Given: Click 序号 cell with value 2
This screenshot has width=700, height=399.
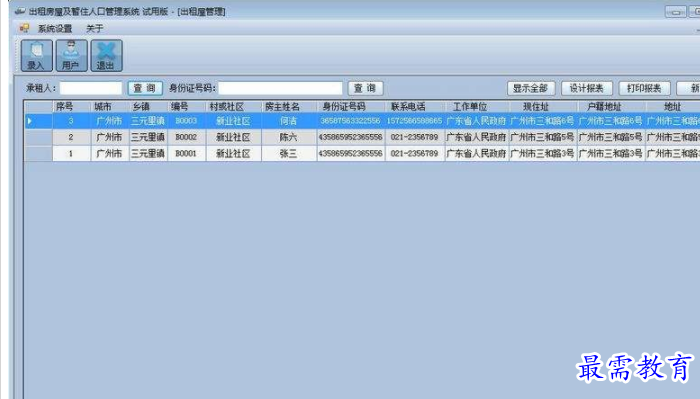Looking at the screenshot, I should tap(71, 137).
